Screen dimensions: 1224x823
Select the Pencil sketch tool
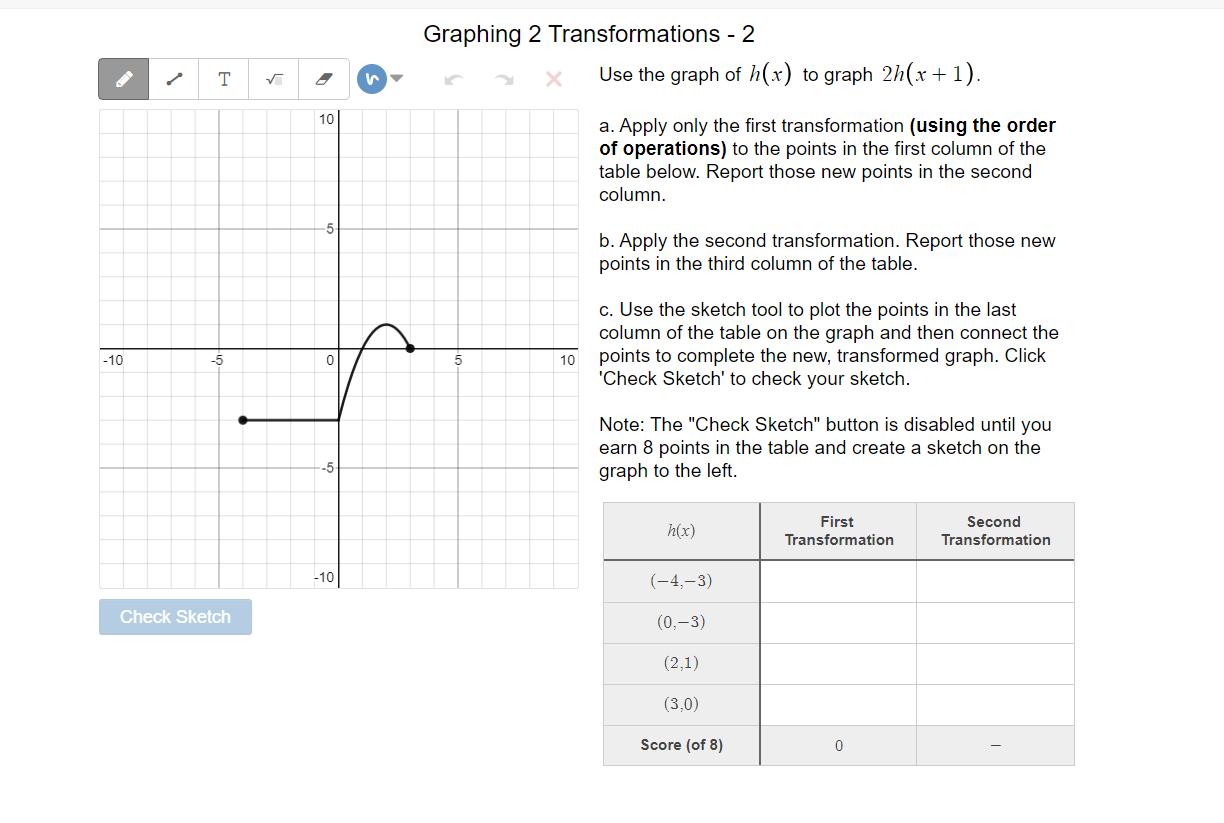(x=123, y=78)
